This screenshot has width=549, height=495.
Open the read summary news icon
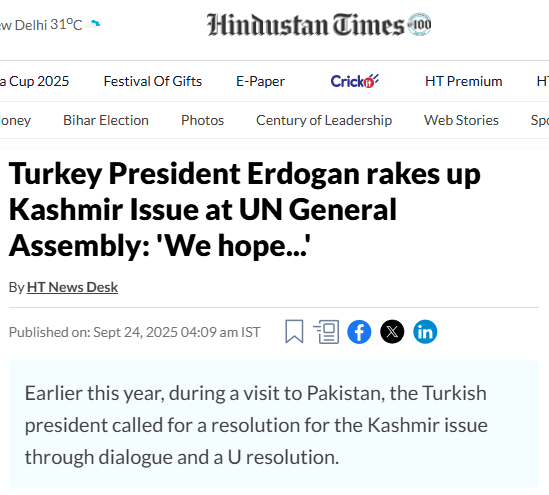(326, 332)
